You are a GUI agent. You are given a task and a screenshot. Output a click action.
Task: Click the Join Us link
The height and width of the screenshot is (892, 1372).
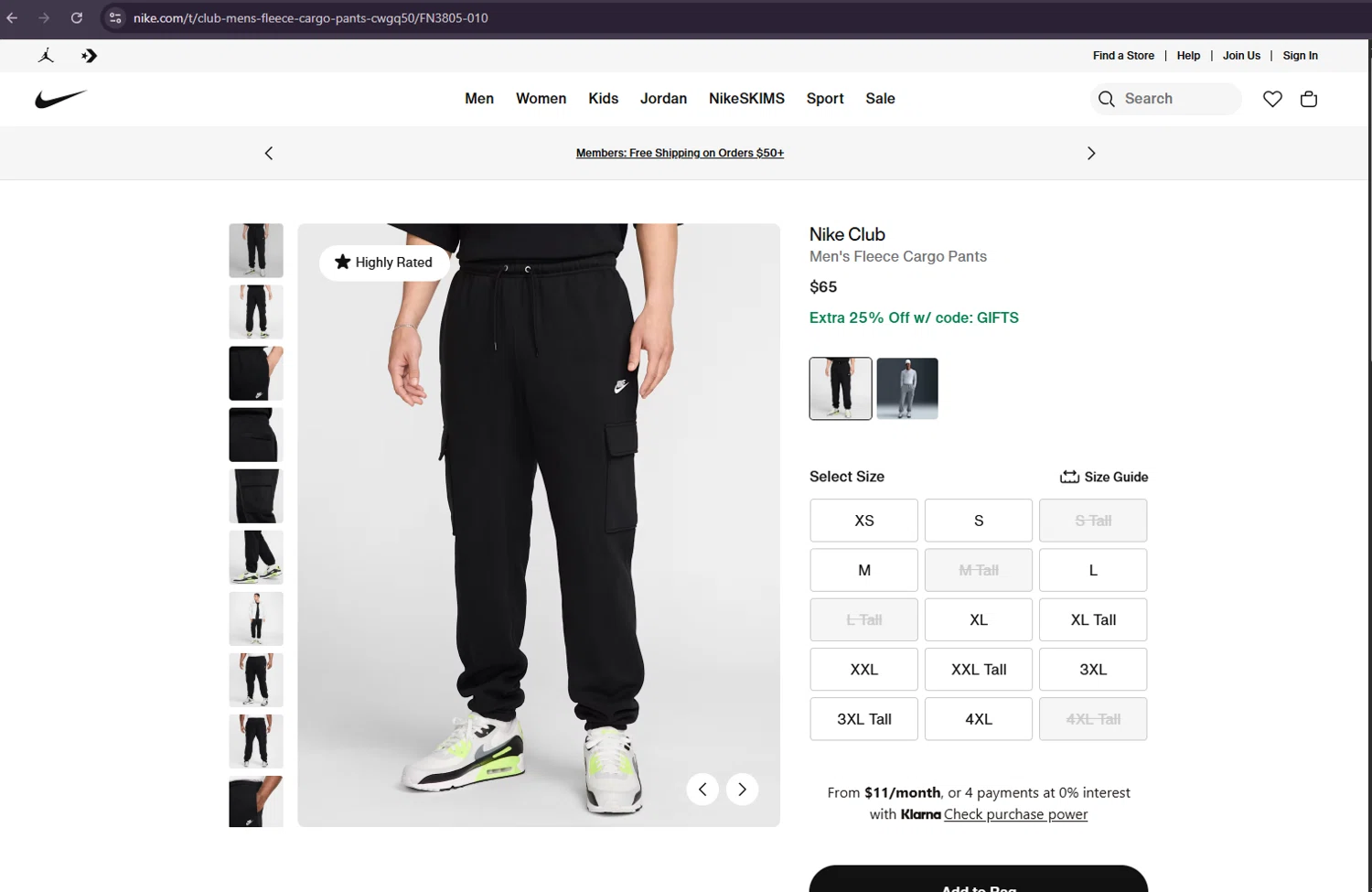1241,56
